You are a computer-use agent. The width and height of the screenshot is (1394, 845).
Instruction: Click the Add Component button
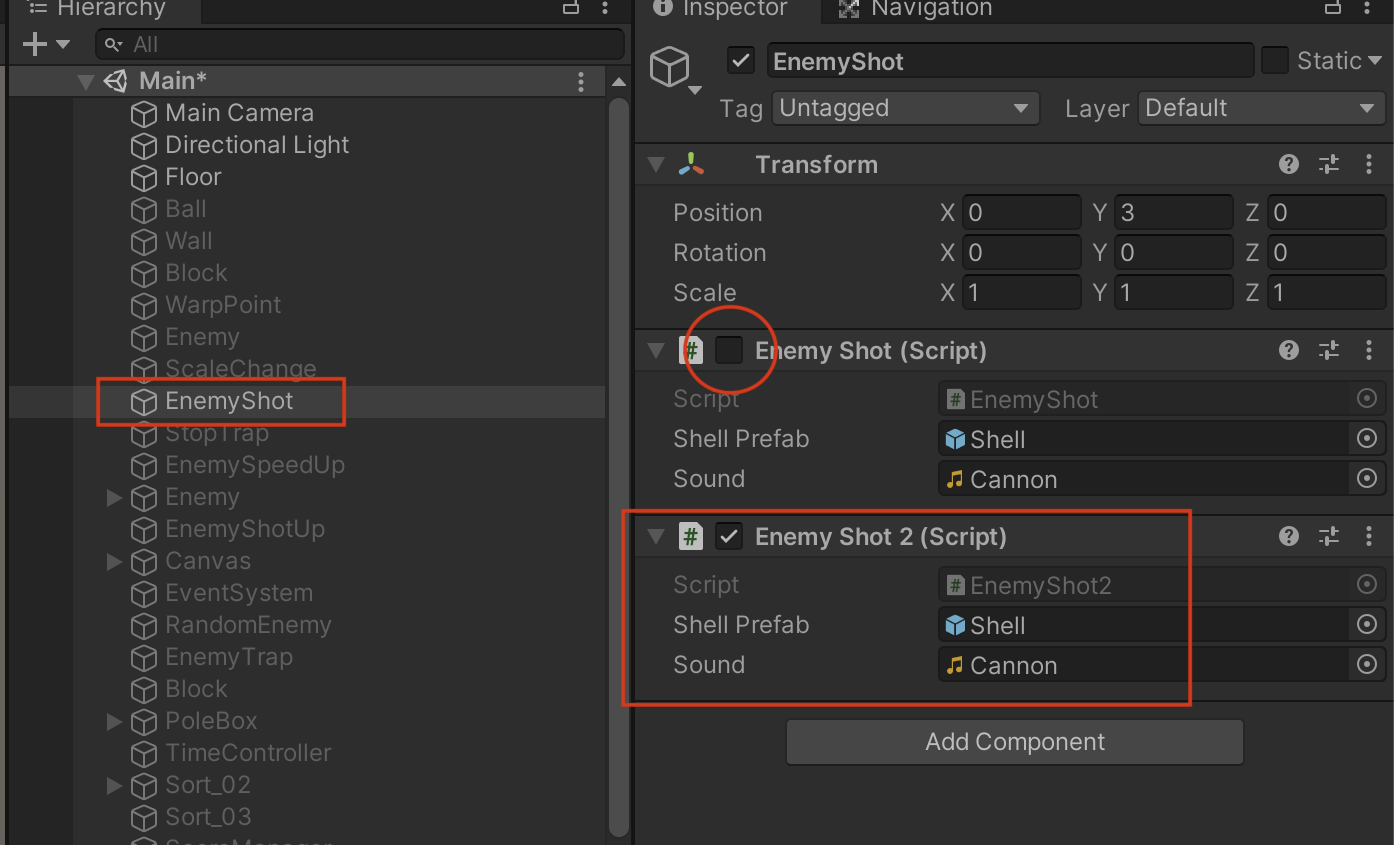point(1014,742)
